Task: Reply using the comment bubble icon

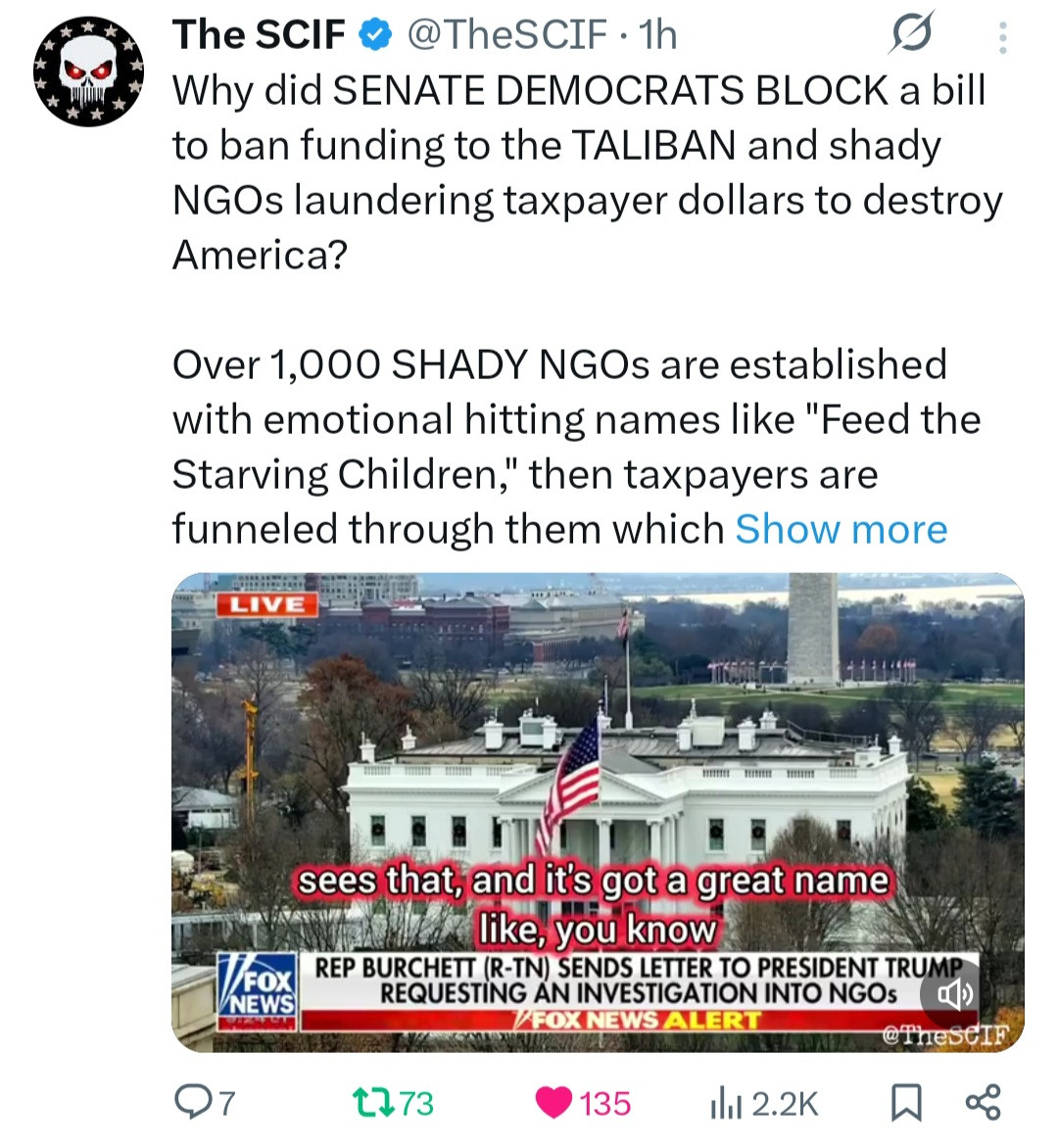Action: (x=192, y=1103)
